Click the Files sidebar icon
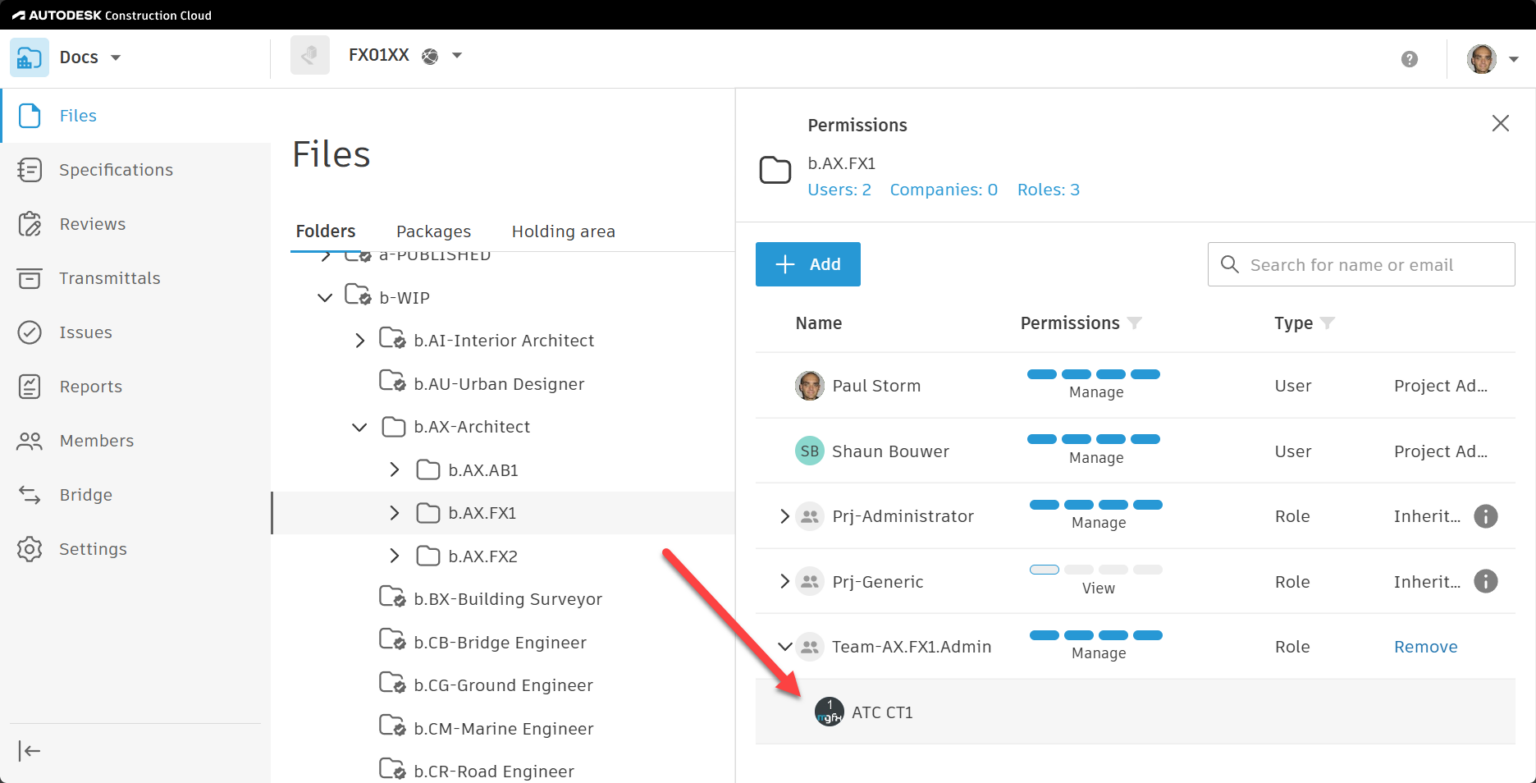The height and width of the screenshot is (783, 1536). (x=30, y=116)
